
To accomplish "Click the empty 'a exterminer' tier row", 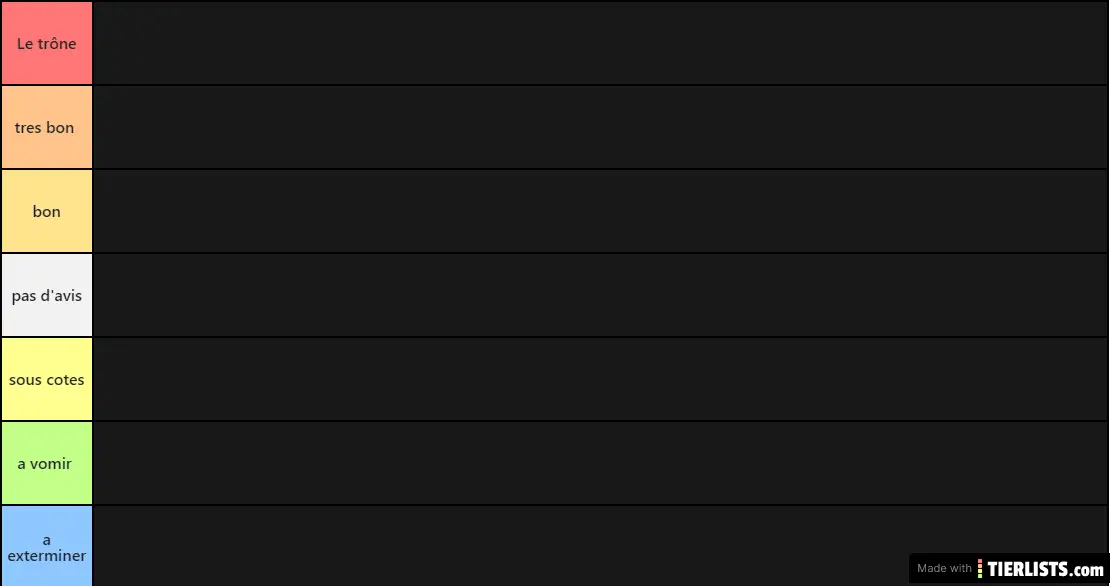I will (x=500, y=546).
